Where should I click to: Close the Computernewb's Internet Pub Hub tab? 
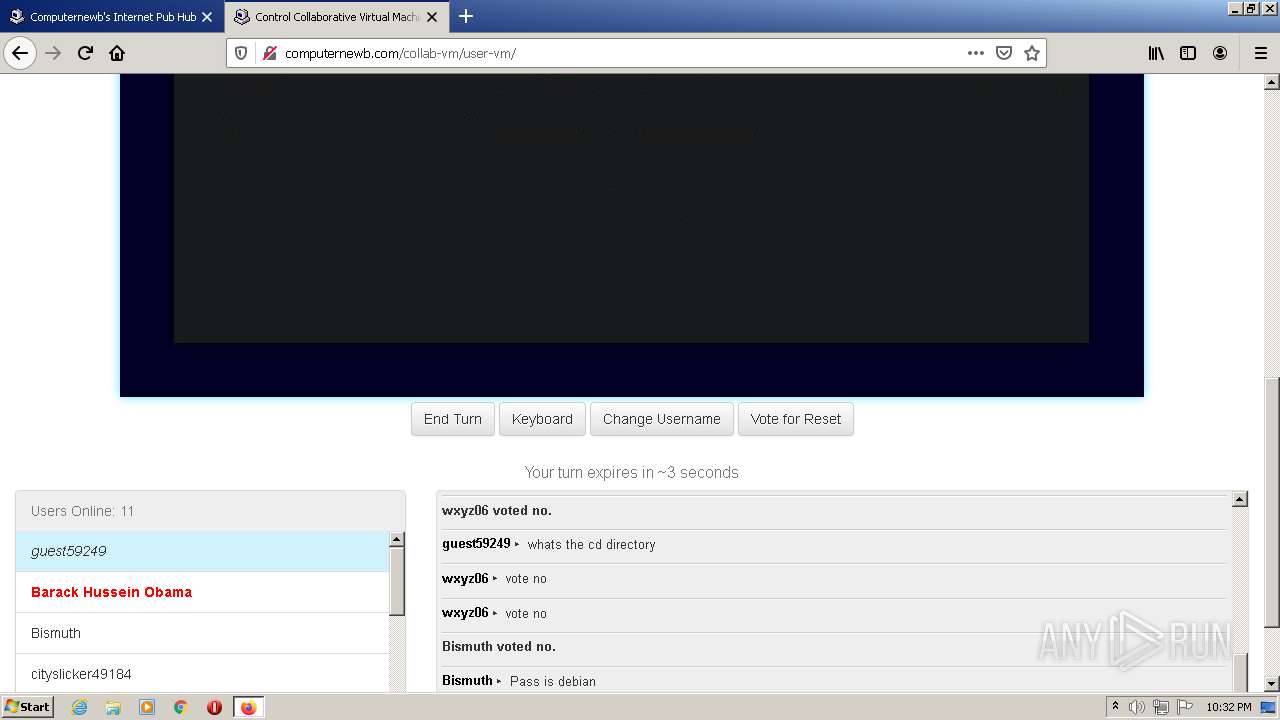[x=207, y=17]
